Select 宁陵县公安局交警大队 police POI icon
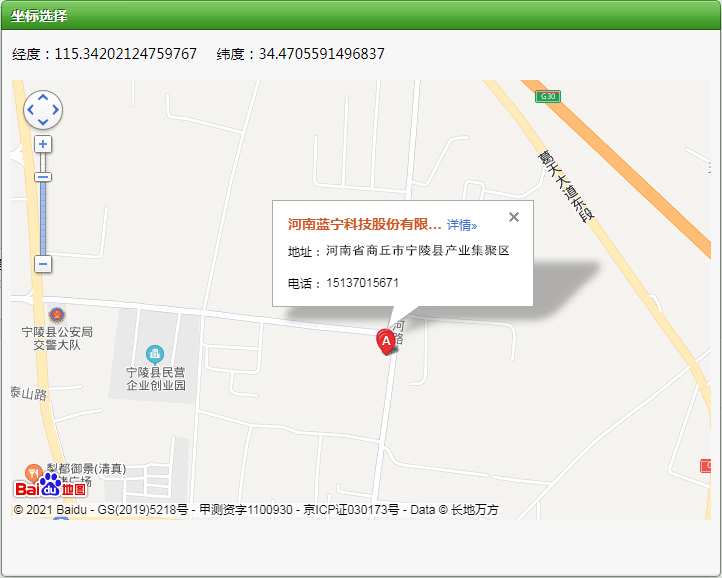 point(55,315)
